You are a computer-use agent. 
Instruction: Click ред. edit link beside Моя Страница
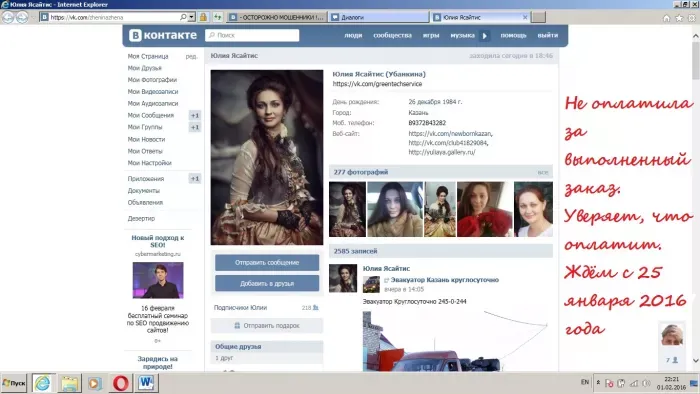191,56
